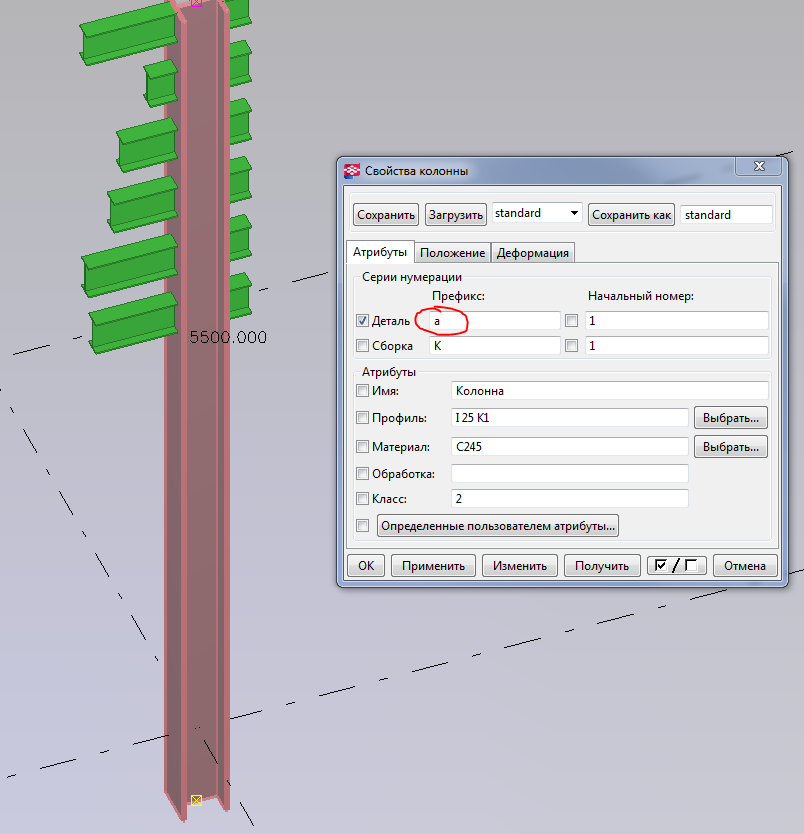Click the toggle-all checkboxes button

click(x=676, y=566)
